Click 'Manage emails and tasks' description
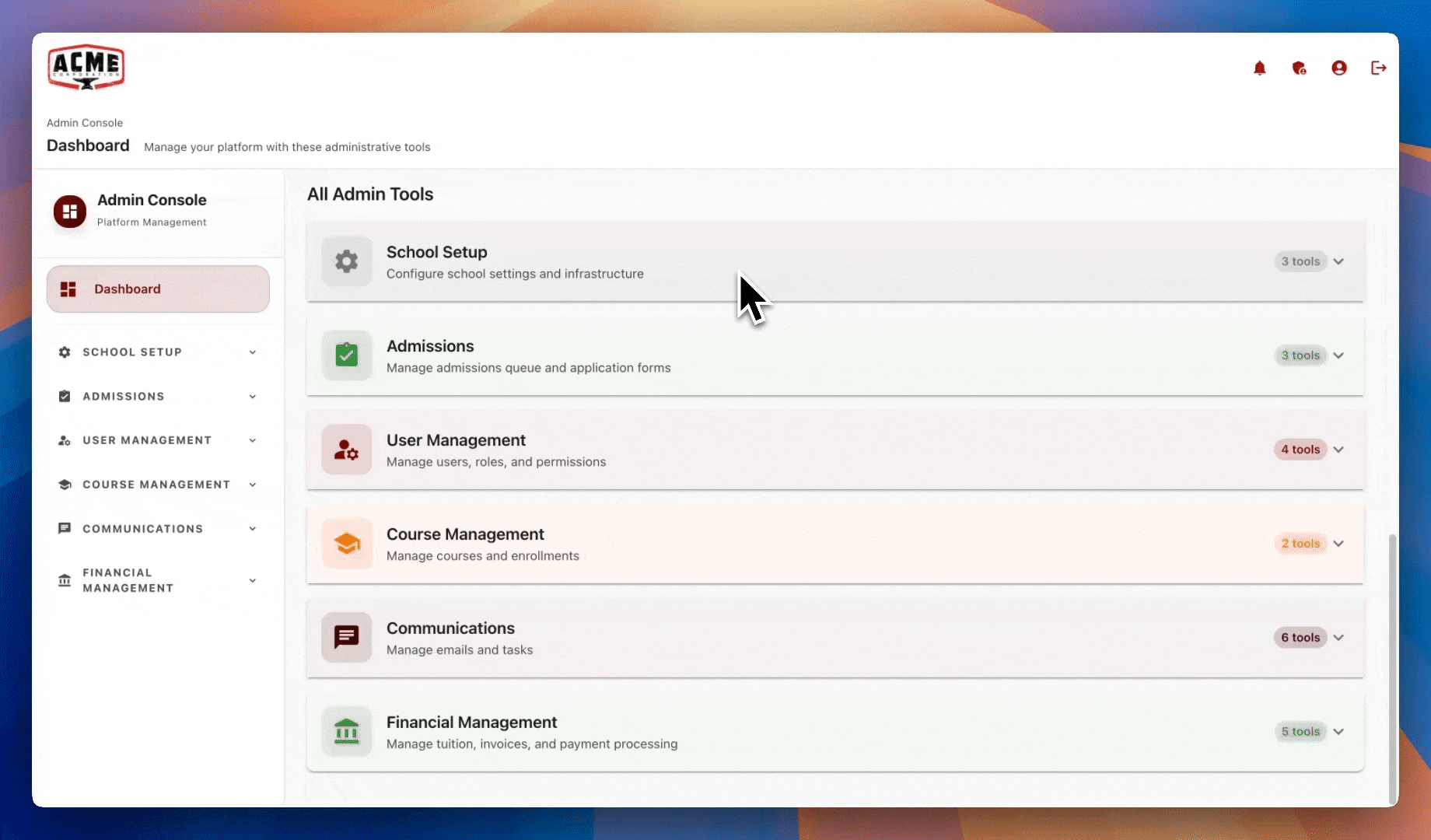 click(460, 650)
